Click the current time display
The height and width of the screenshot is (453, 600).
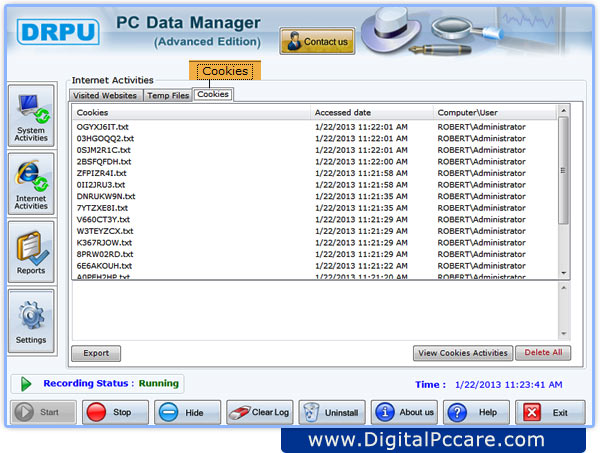(509, 385)
